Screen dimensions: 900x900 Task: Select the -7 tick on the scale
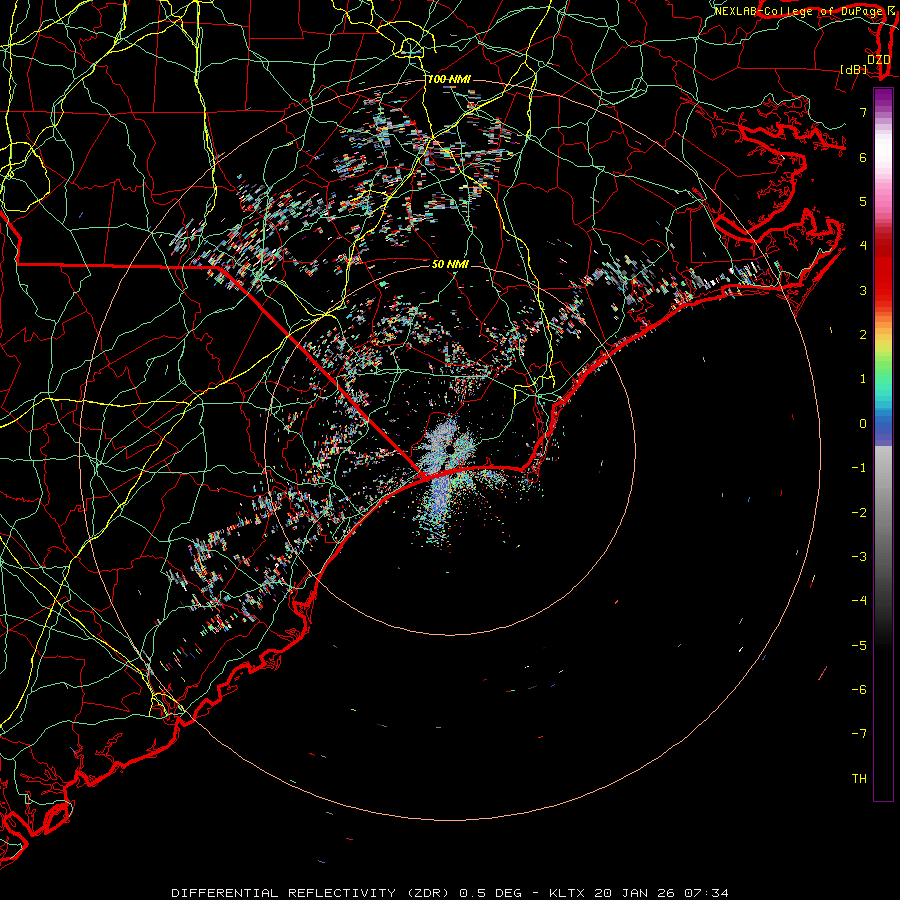[x=859, y=734]
